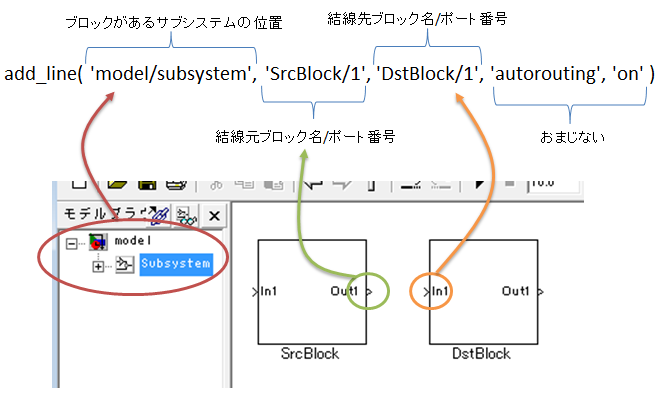Stop simulation with the square button
The image size is (662, 398).
(x=510, y=184)
